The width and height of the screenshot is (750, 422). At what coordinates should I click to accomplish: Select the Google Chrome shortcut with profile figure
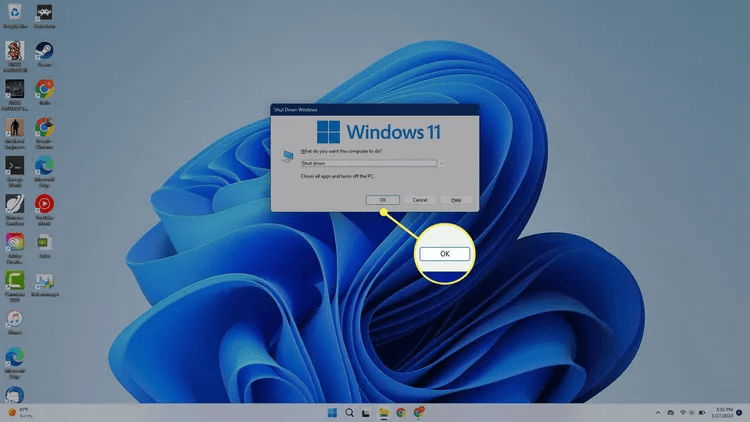[x=44, y=133]
